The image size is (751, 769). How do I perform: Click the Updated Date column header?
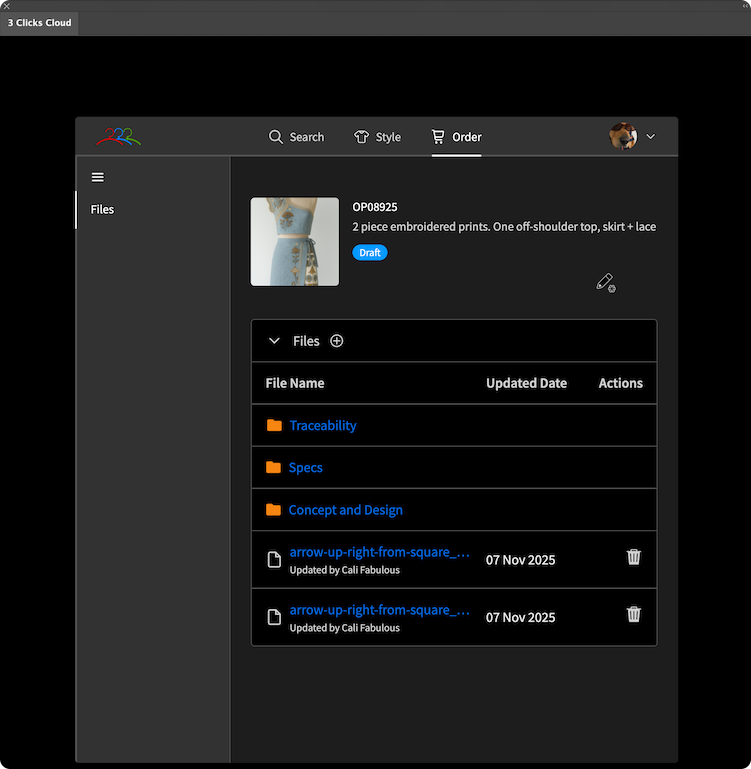(526, 383)
